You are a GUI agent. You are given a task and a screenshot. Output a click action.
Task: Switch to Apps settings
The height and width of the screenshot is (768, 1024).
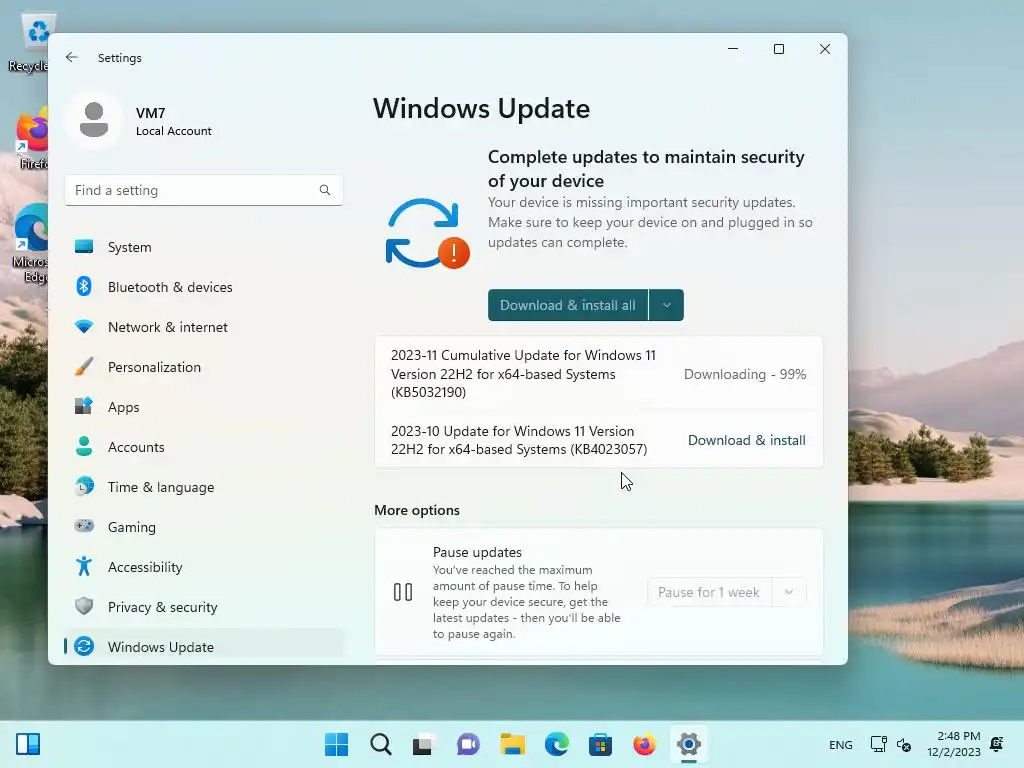click(204, 406)
